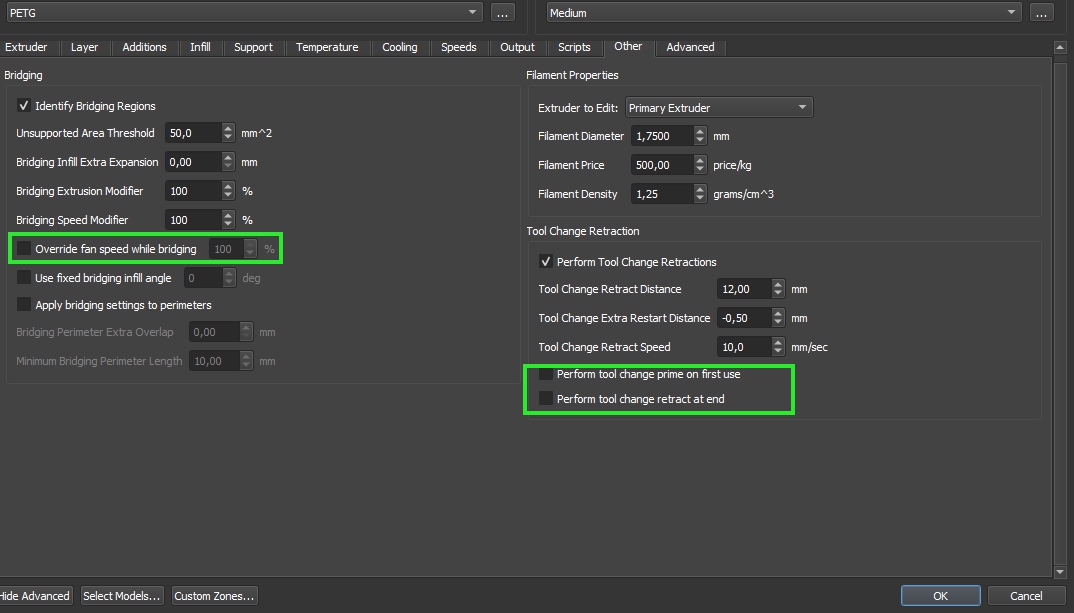This screenshot has height=613, width=1074.
Task: Open the Cooling tab
Action: pyautogui.click(x=399, y=47)
